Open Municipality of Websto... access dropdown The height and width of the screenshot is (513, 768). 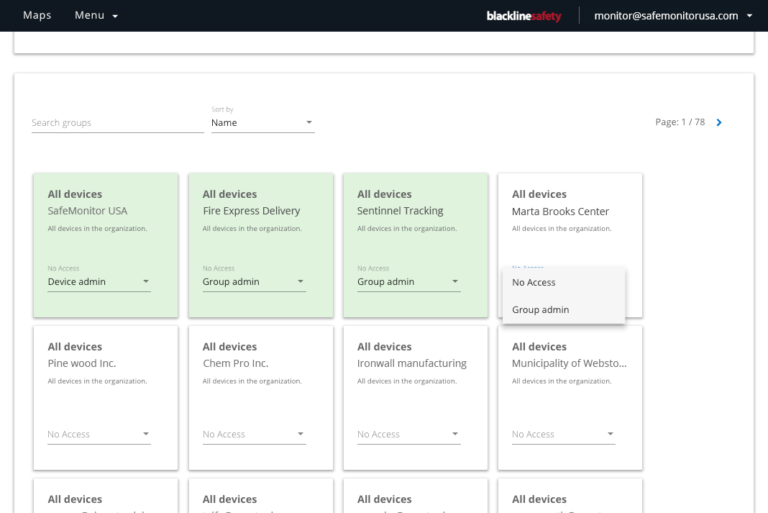tap(564, 434)
